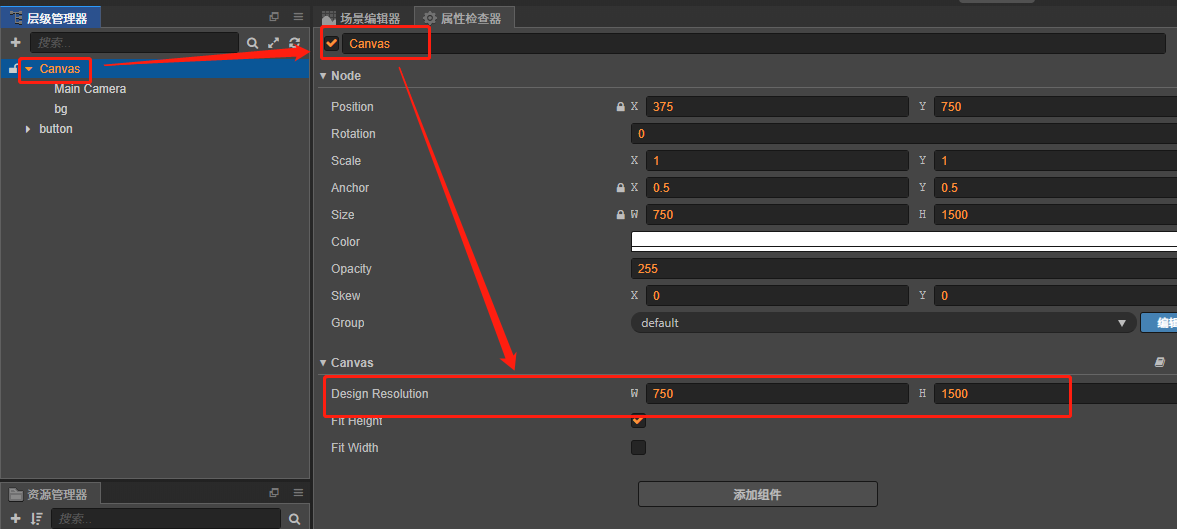Click the Size W field

[777, 215]
